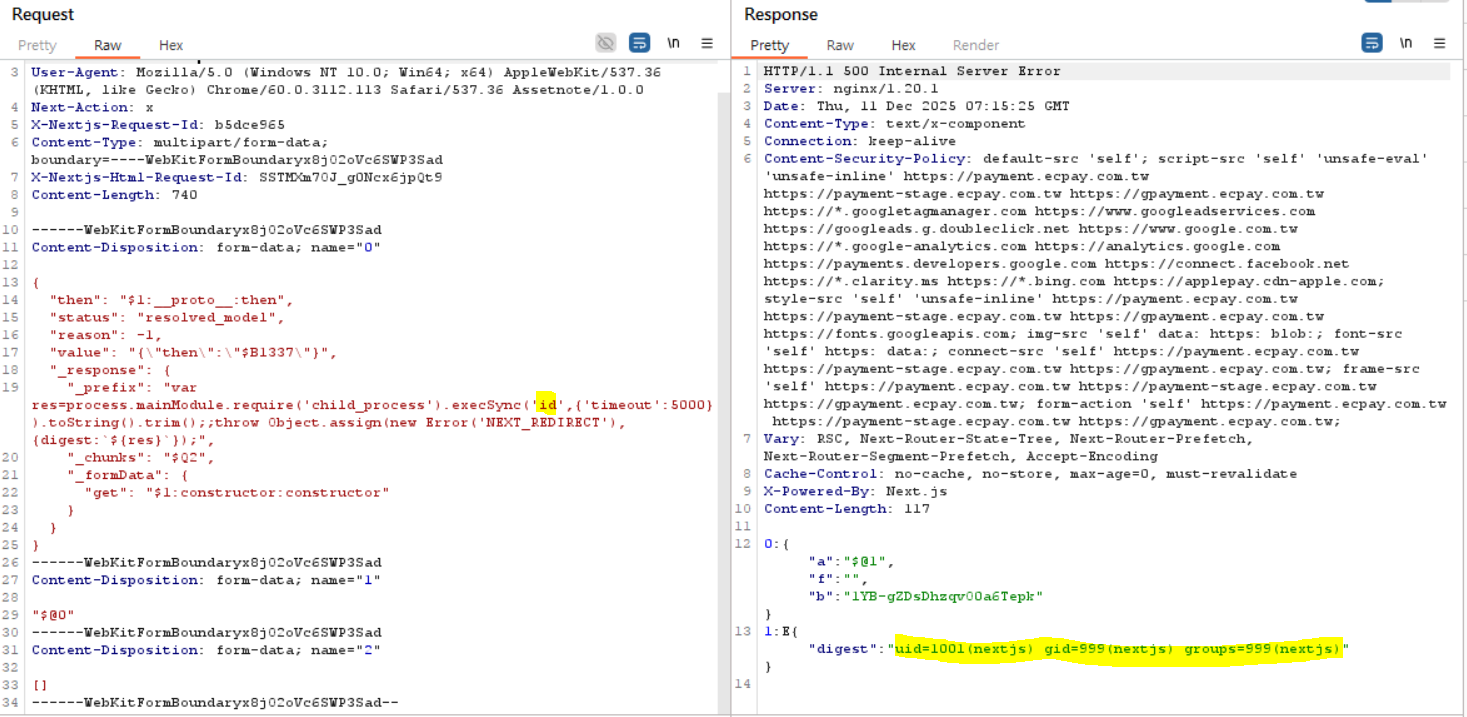Click the "value" line containing $B1337
The width and height of the screenshot is (1467, 717).
pyautogui.click(x=194, y=352)
